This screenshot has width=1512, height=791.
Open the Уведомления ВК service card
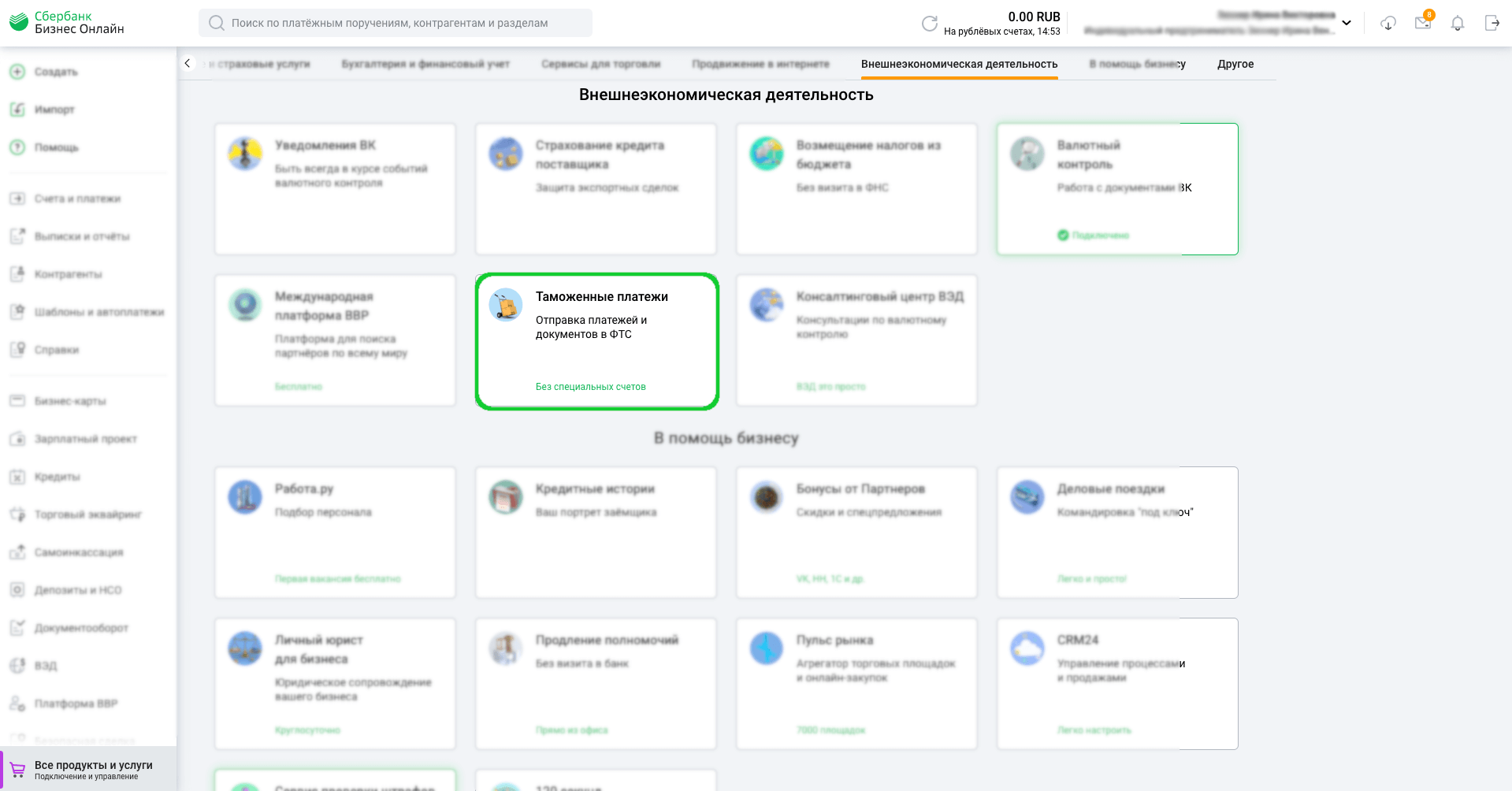click(335, 189)
